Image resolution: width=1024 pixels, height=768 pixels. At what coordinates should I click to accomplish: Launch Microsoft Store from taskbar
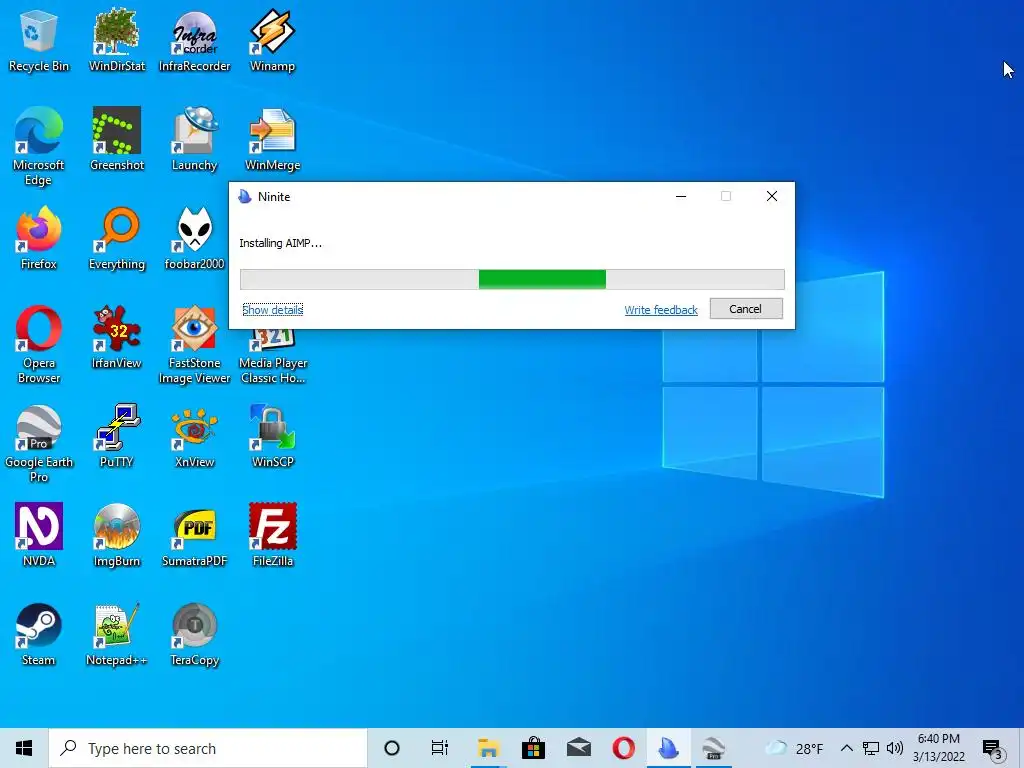coord(534,748)
